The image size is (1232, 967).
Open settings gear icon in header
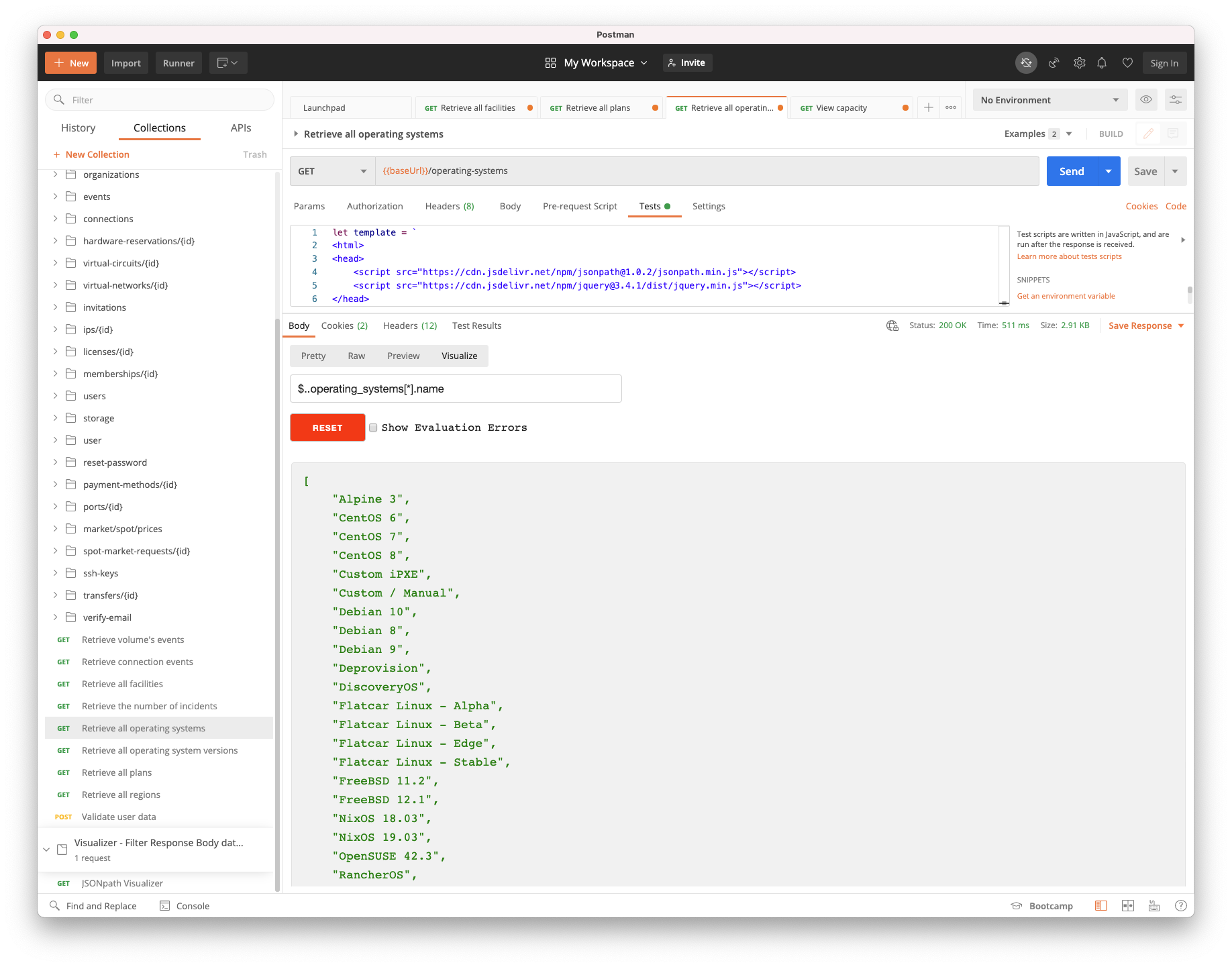(1079, 63)
